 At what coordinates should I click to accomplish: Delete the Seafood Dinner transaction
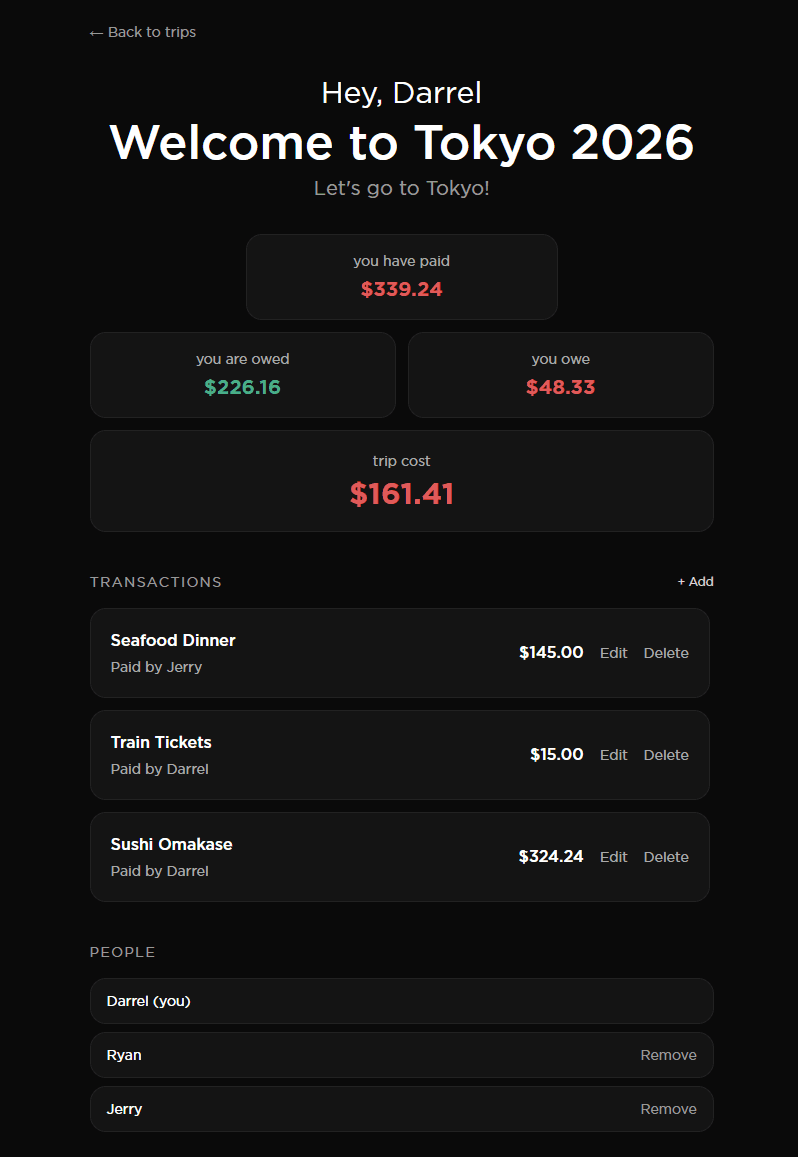[x=666, y=653]
